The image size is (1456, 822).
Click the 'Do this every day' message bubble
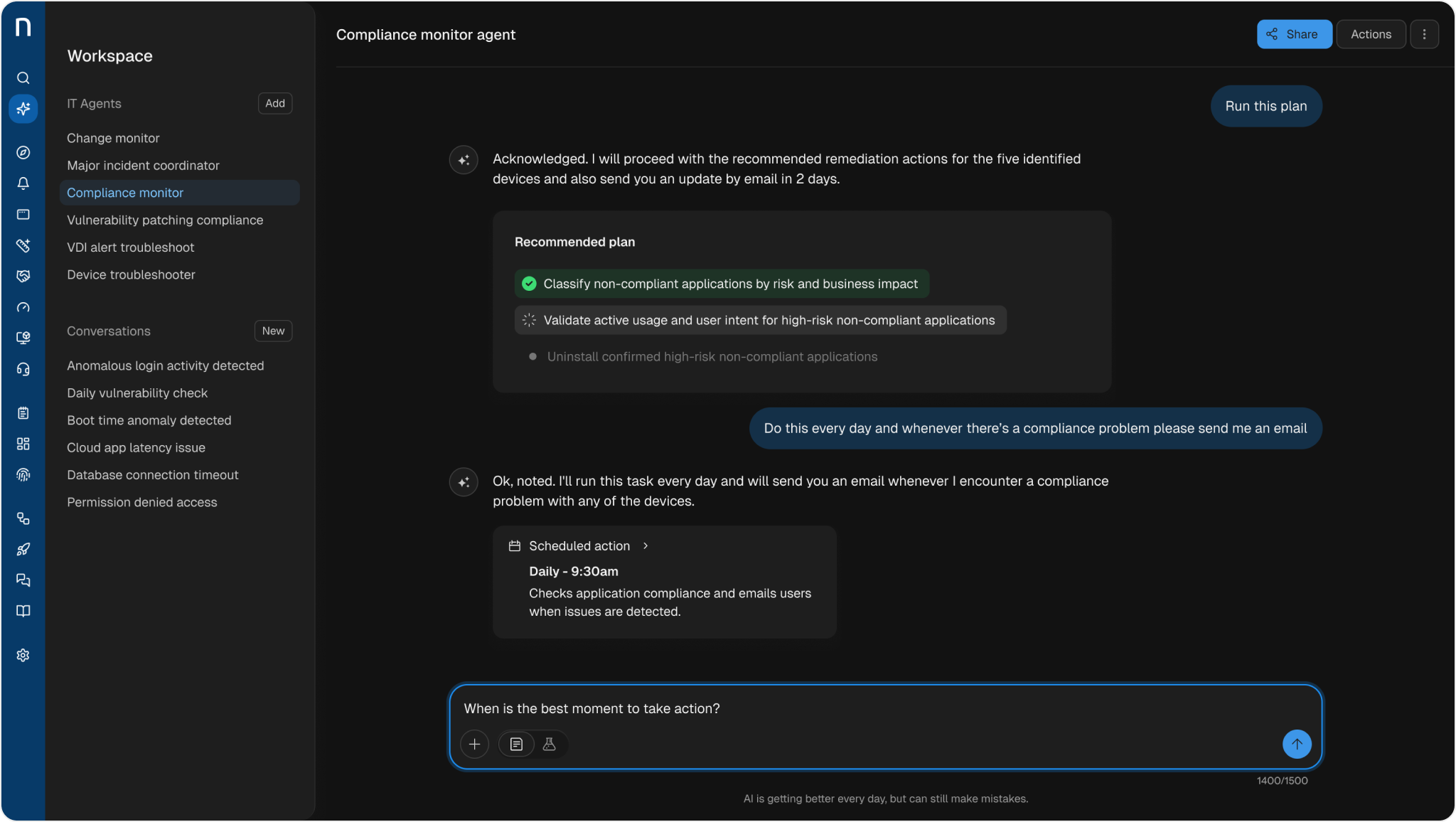(1035, 429)
